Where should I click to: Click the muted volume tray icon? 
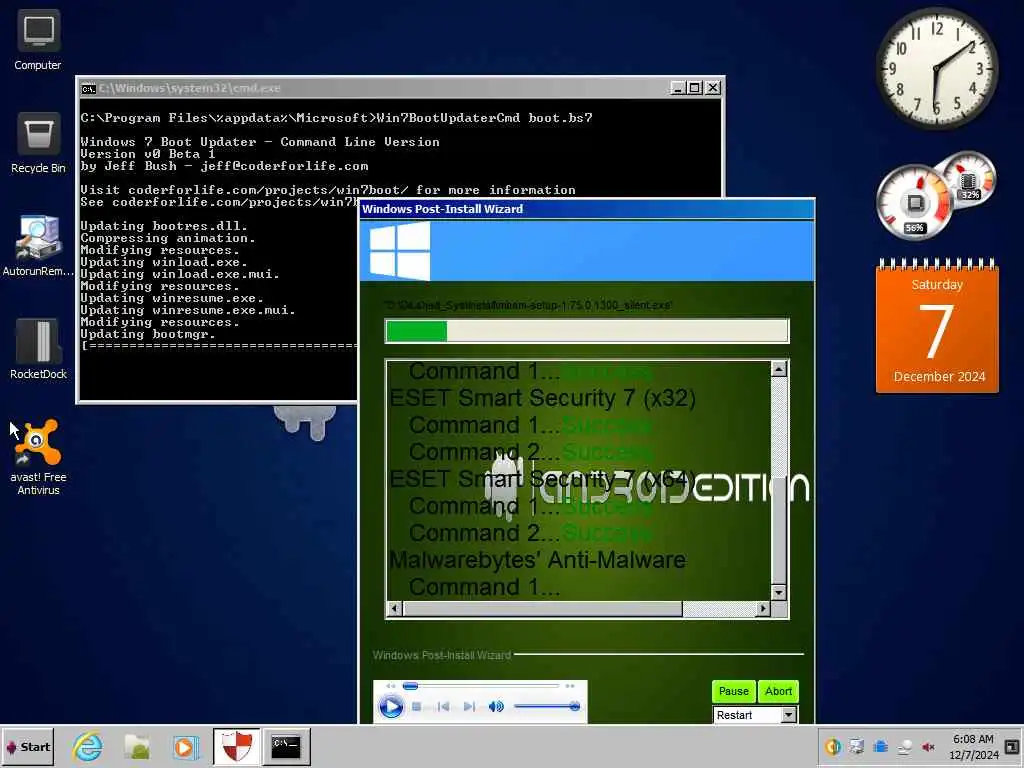(x=928, y=746)
